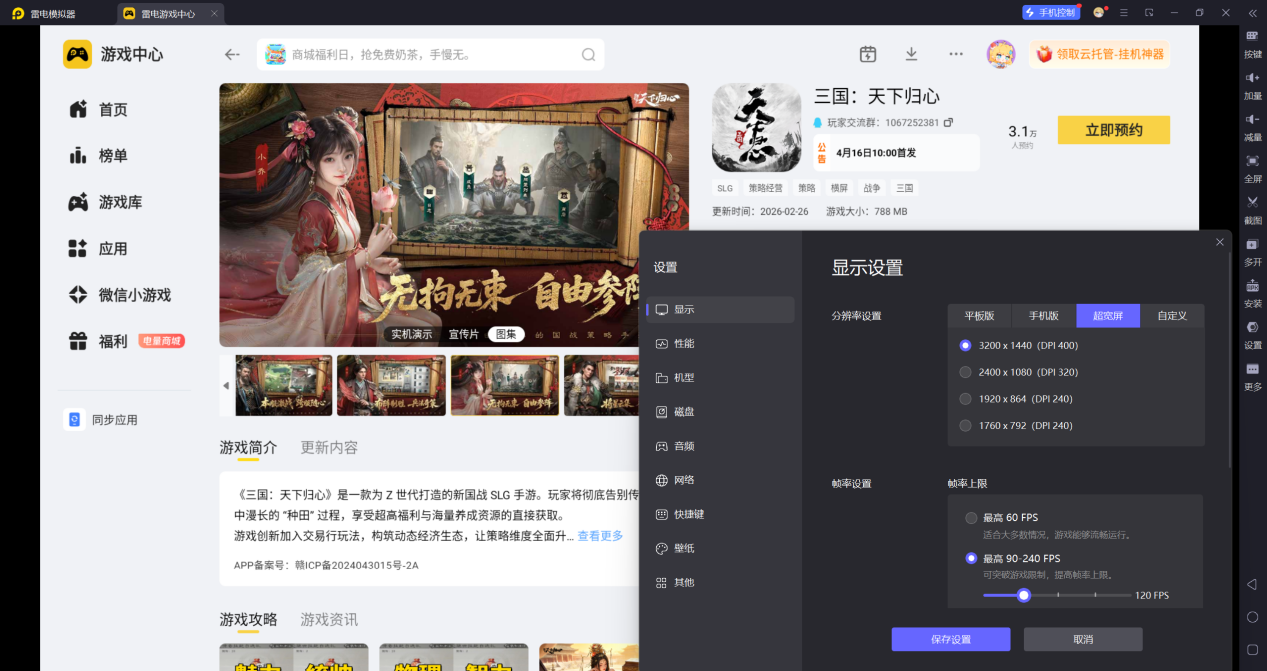Image resolution: width=1267 pixels, height=671 pixels.
Task: Open 快捷键 shortcut settings category
Action: coord(720,514)
